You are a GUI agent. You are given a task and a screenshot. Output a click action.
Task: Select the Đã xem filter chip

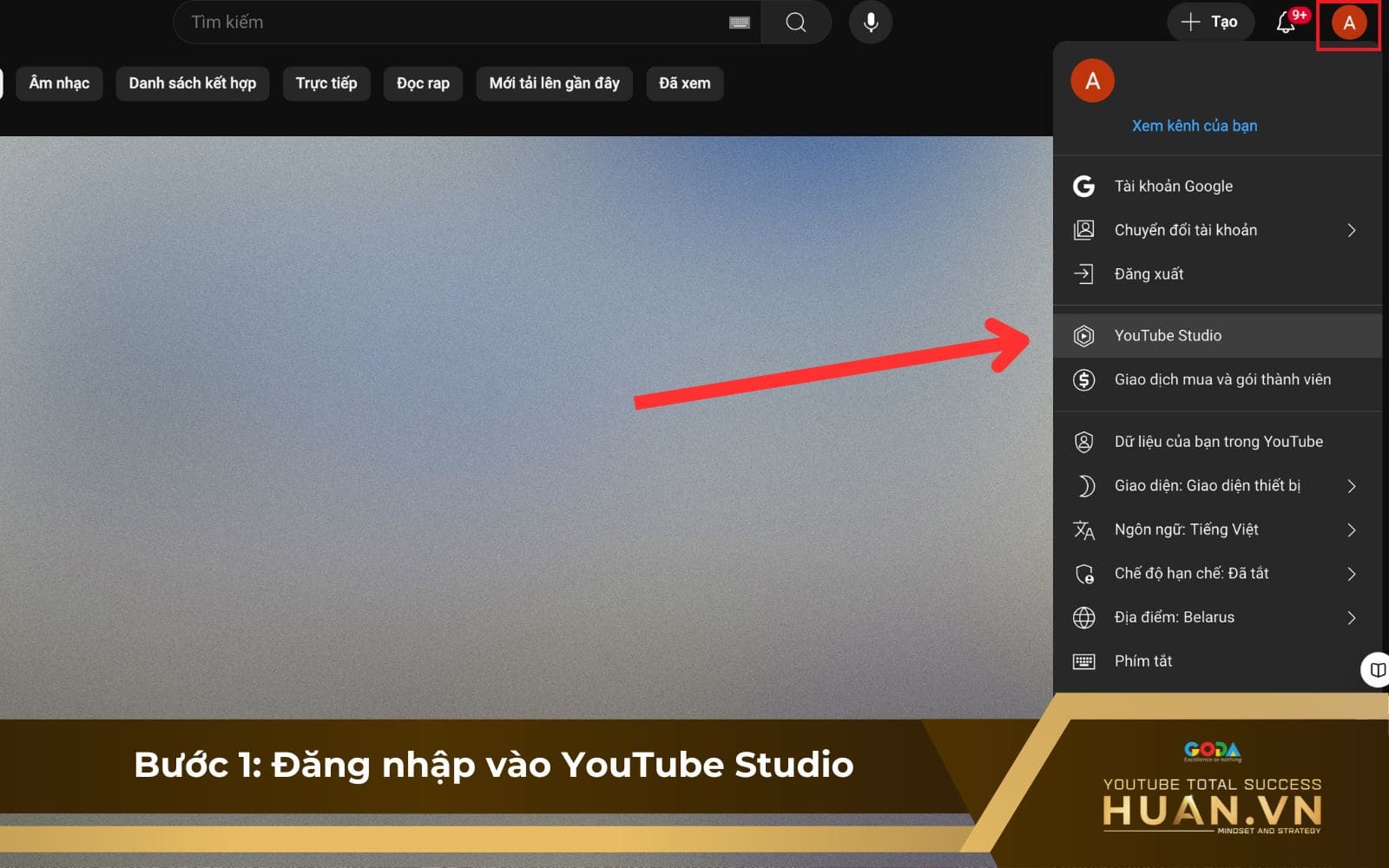click(x=685, y=83)
